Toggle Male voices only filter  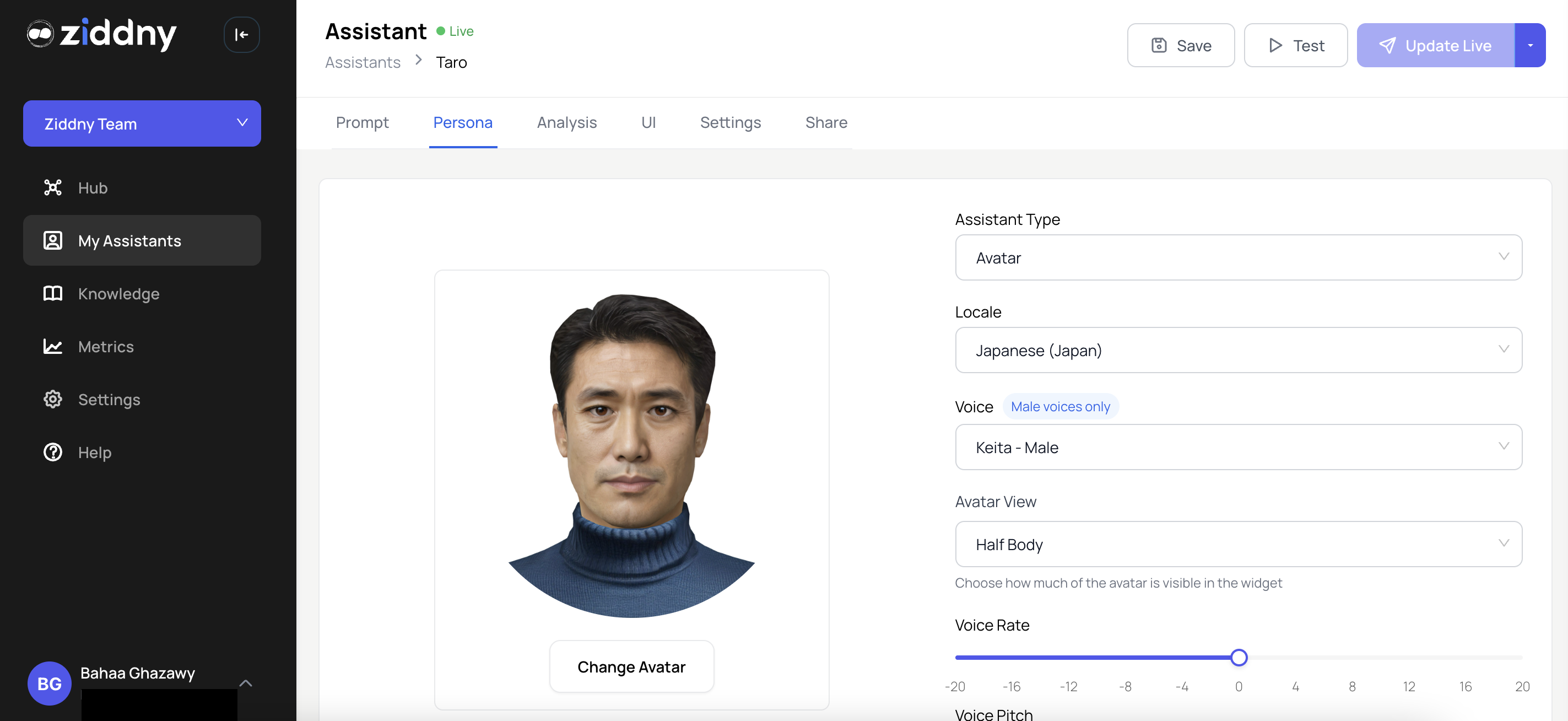pos(1059,406)
